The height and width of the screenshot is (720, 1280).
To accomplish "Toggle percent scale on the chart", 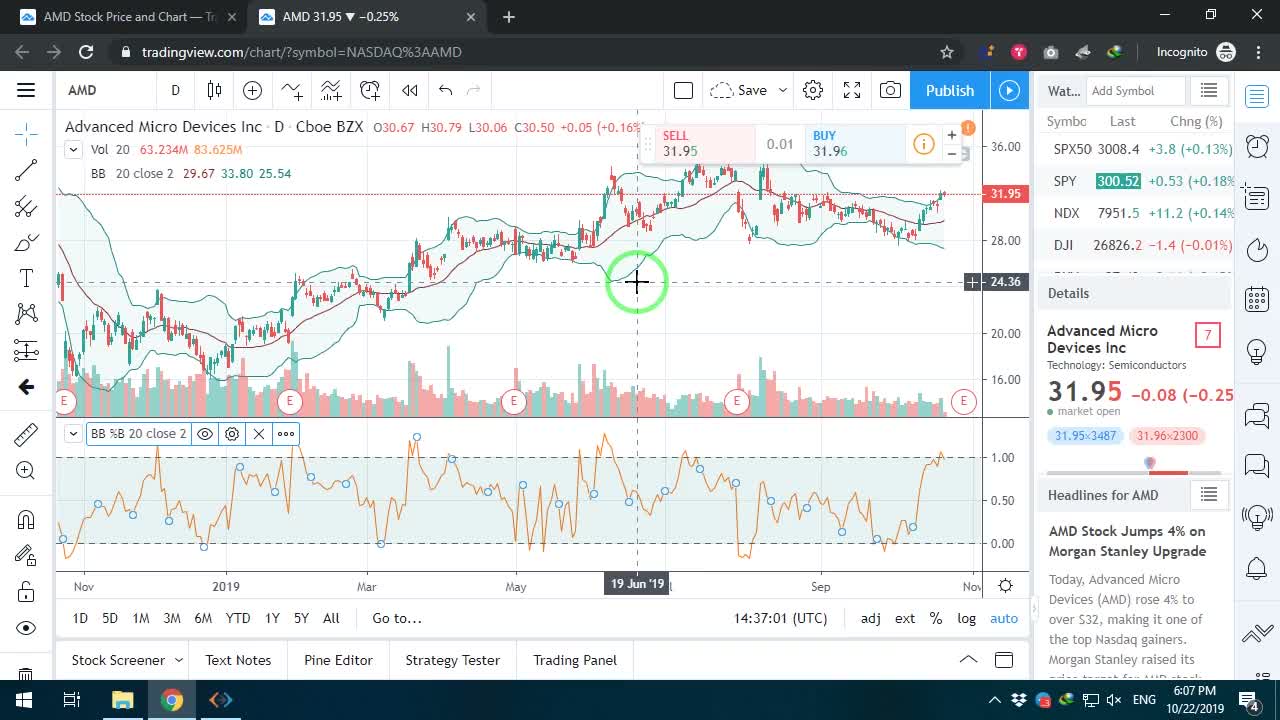I will (936, 618).
